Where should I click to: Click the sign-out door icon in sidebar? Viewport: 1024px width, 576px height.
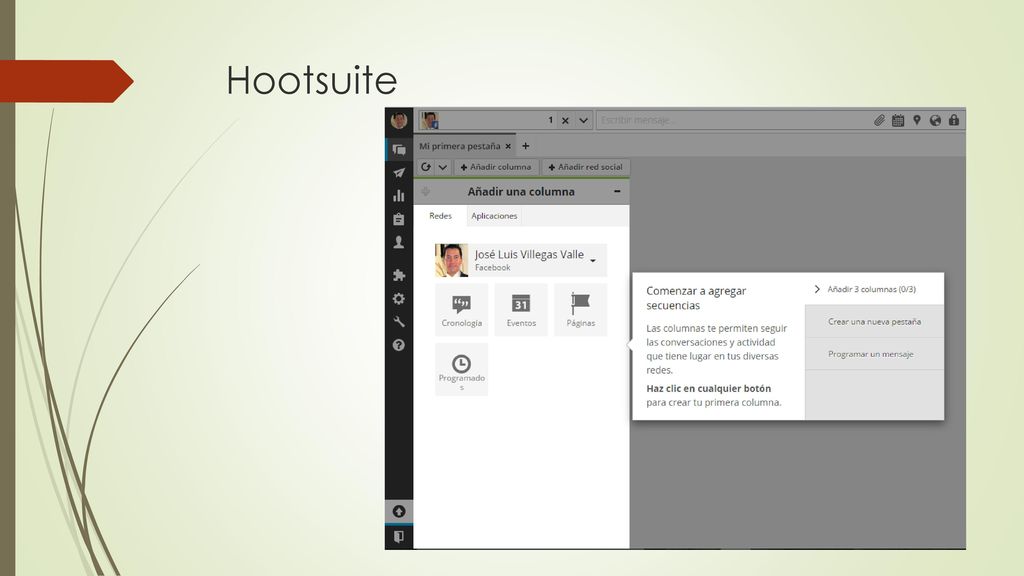[x=399, y=536]
